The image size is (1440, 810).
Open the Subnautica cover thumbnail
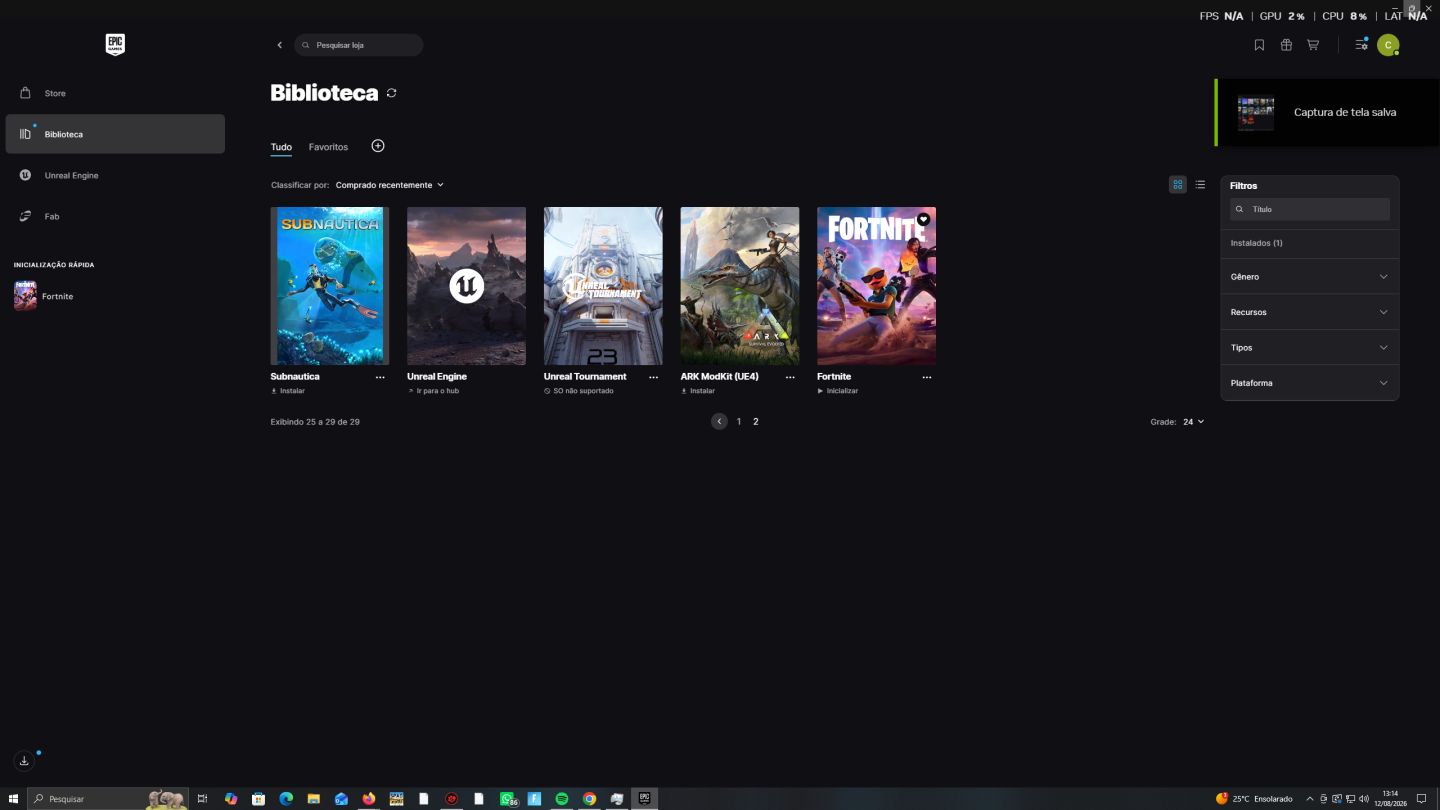pos(329,286)
